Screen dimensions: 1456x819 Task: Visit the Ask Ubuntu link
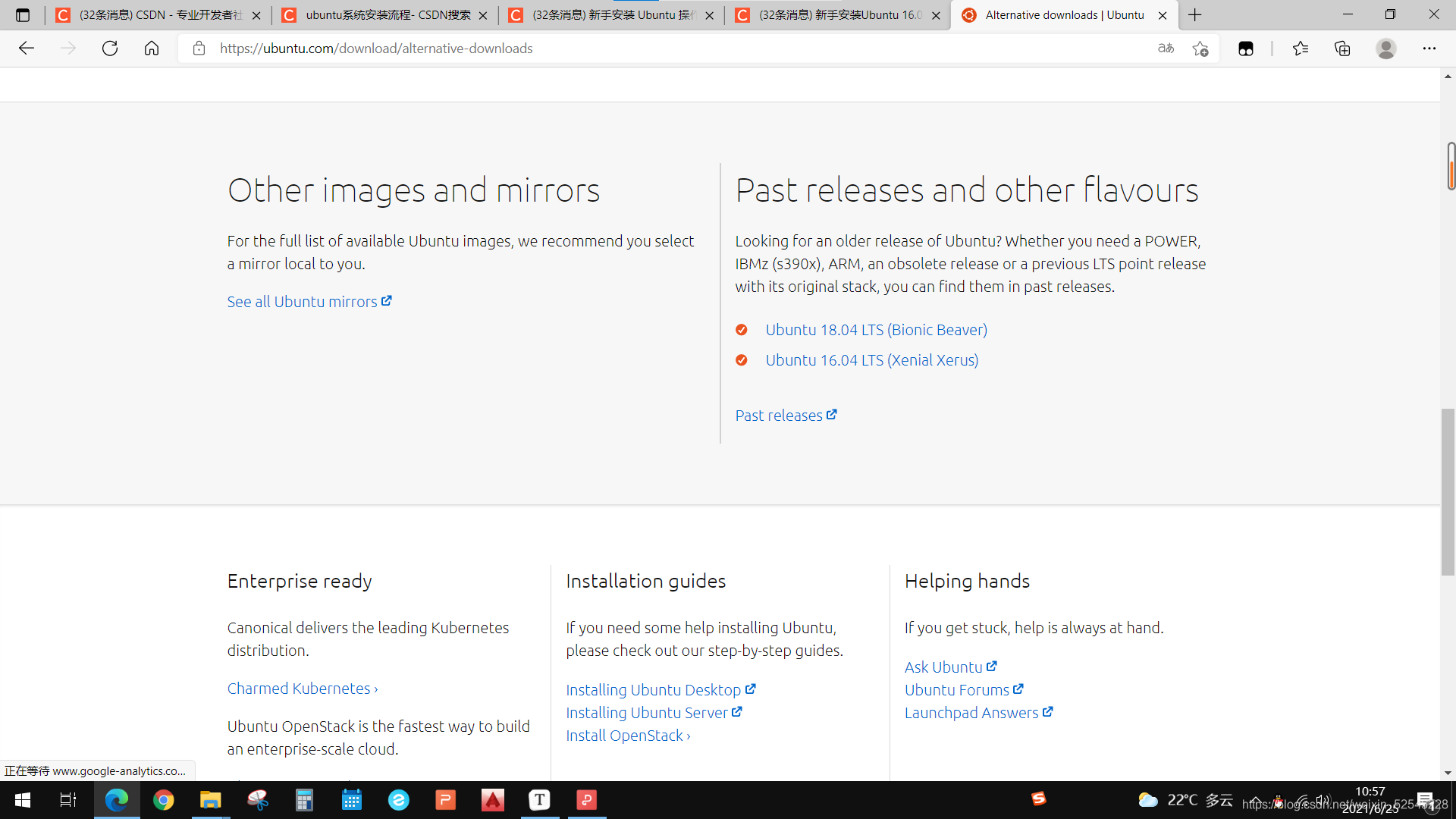point(950,667)
